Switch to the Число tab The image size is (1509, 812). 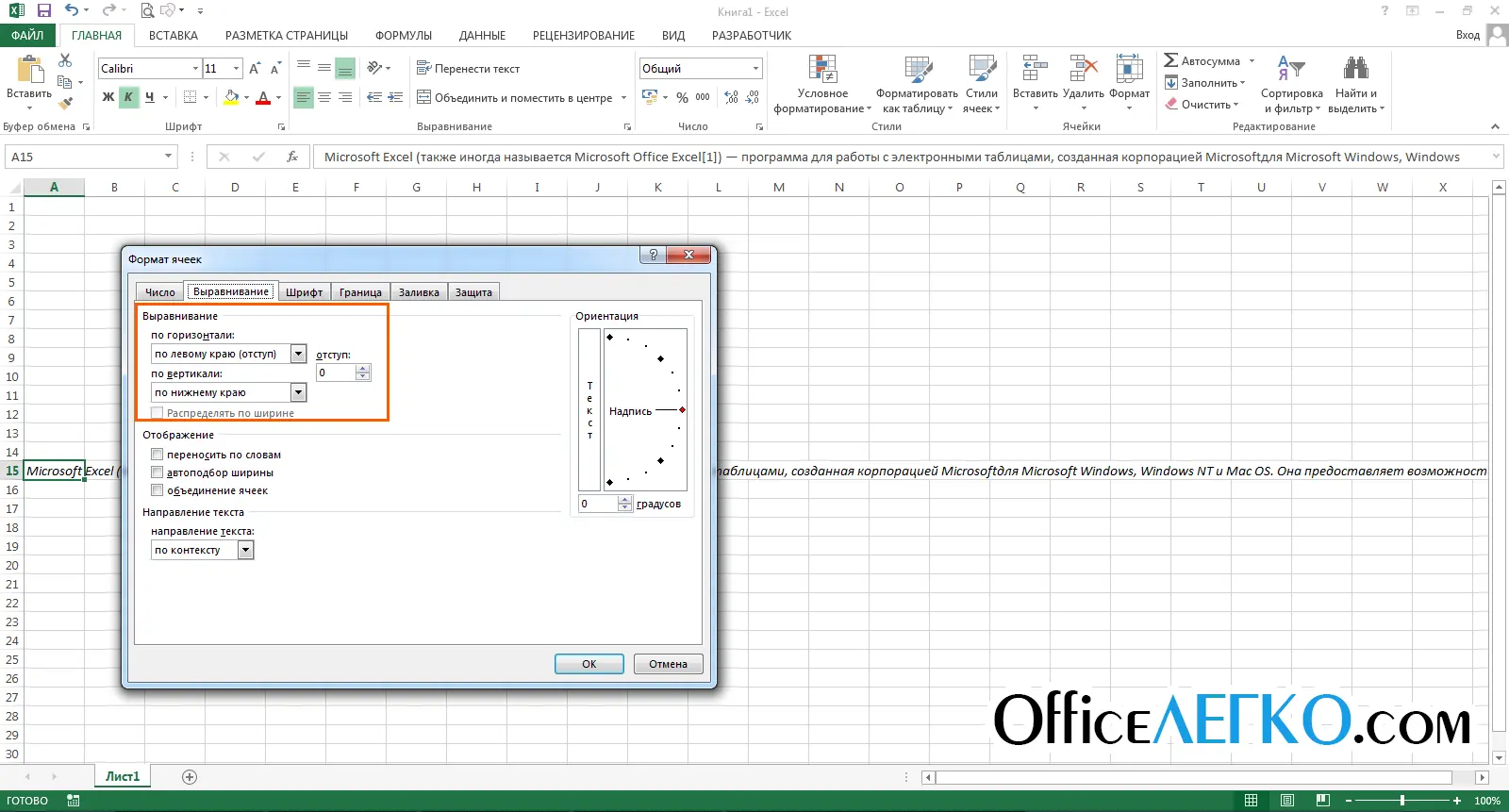[159, 292]
